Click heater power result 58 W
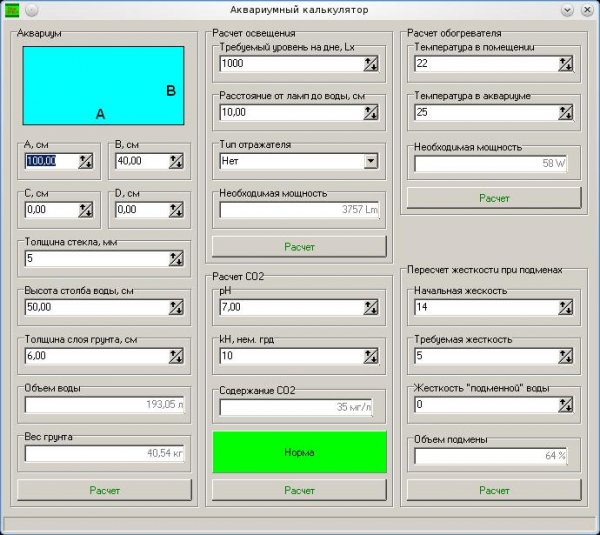The width and height of the screenshot is (600, 535). [491, 164]
